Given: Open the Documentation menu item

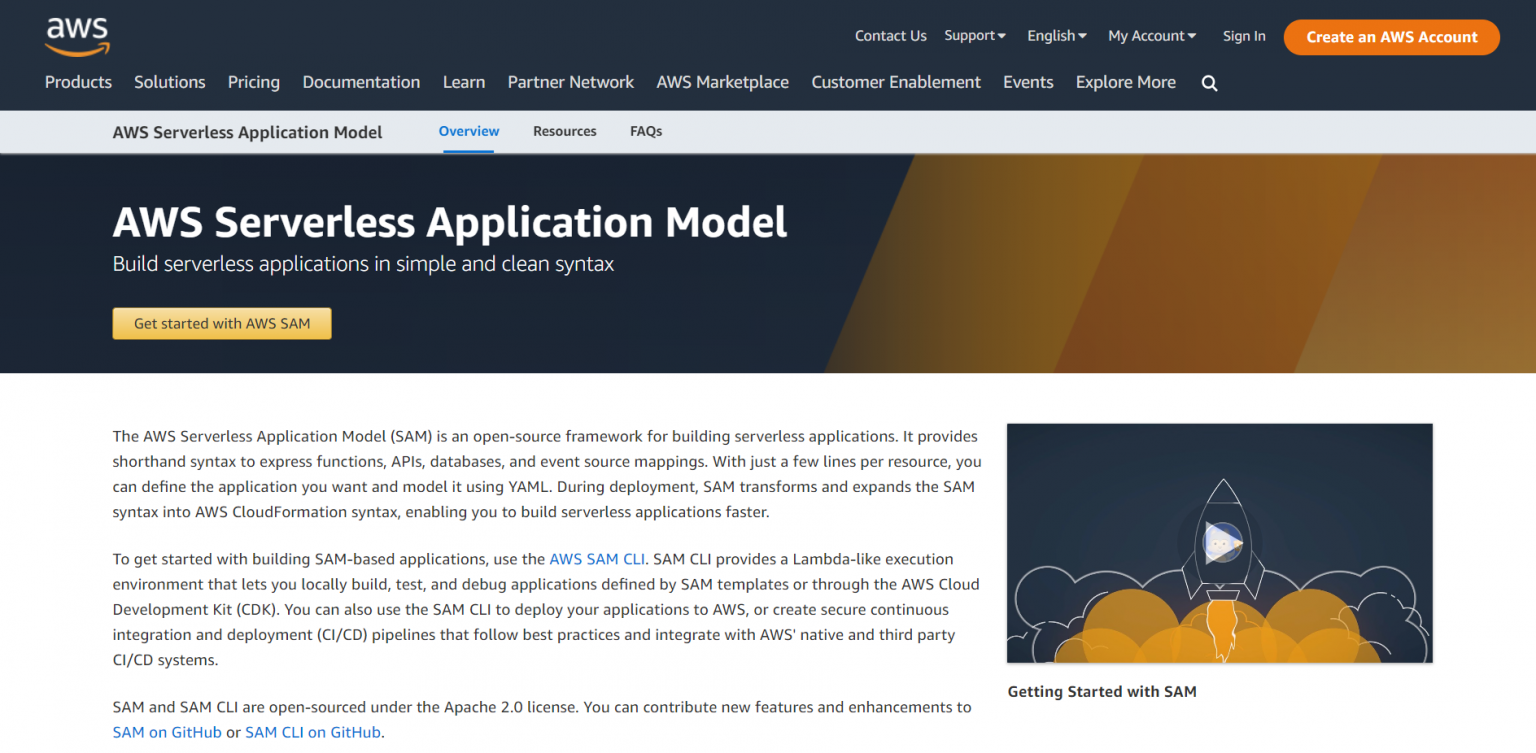Looking at the screenshot, I should (x=361, y=82).
